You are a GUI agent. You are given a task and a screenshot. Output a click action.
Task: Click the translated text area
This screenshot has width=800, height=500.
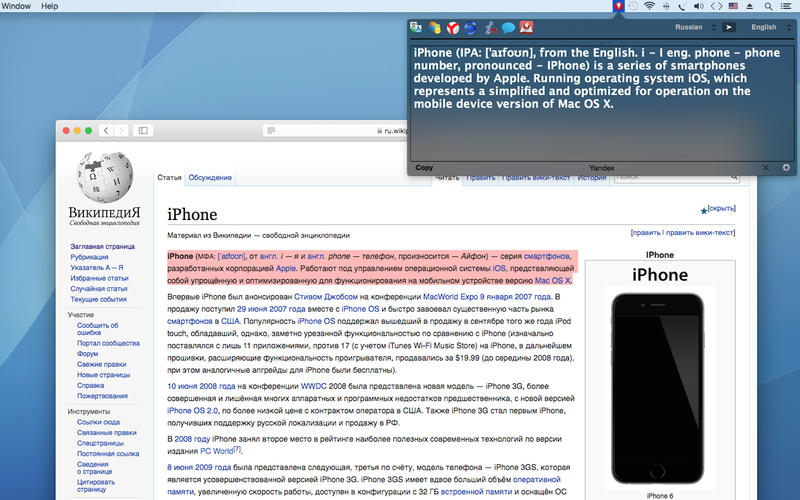(x=602, y=102)
